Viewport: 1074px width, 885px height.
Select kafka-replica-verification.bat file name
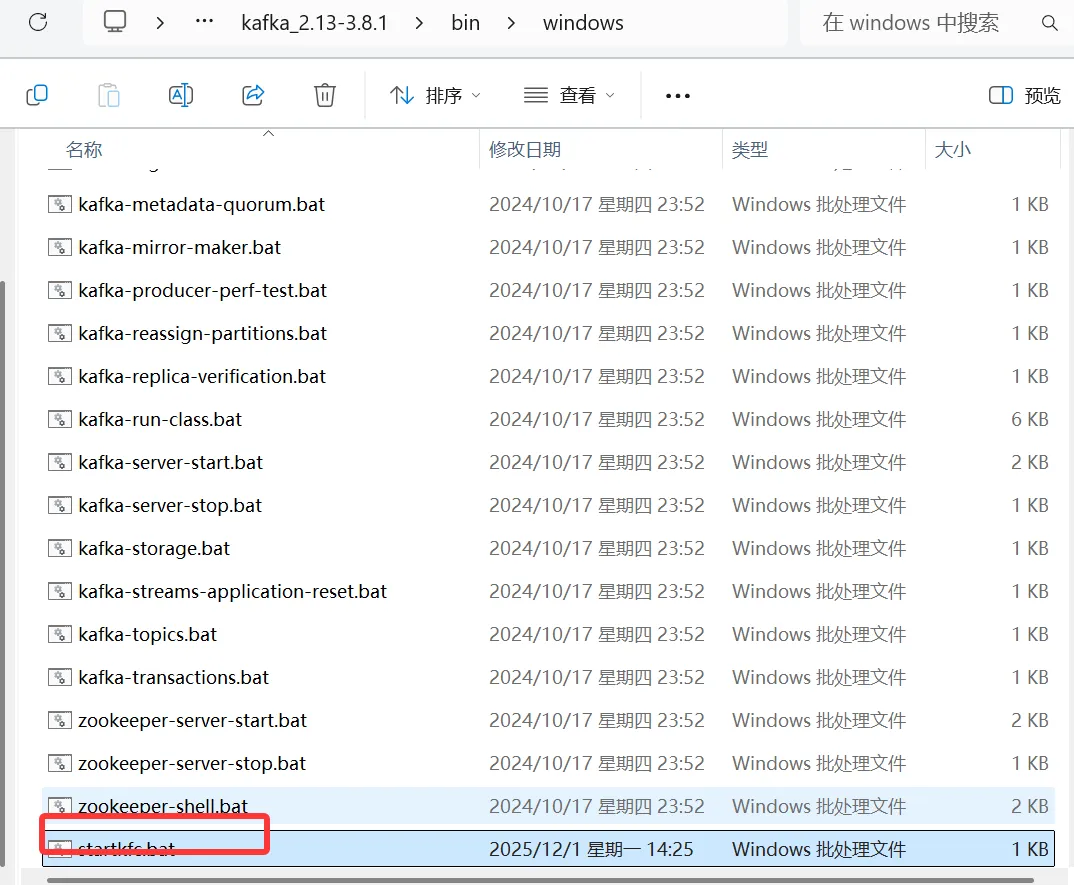(202, 377)
